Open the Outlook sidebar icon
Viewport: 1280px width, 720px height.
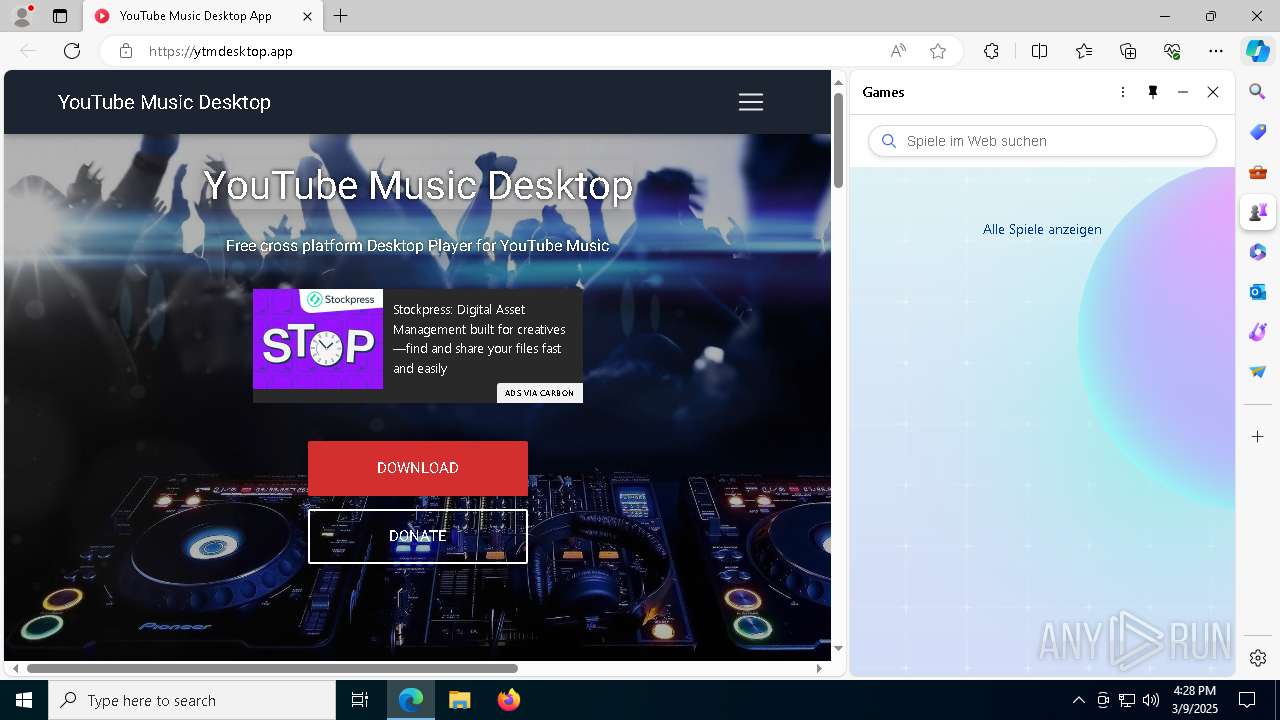[x=1258, y=292]
